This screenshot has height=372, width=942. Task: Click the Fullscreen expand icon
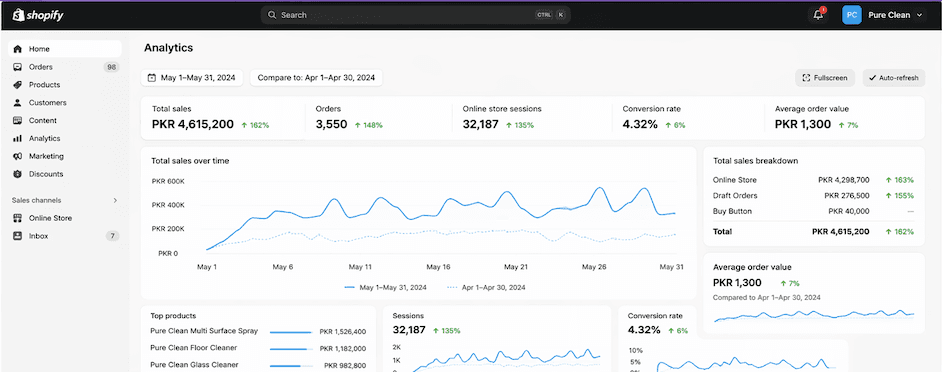(x=806, y=78)
